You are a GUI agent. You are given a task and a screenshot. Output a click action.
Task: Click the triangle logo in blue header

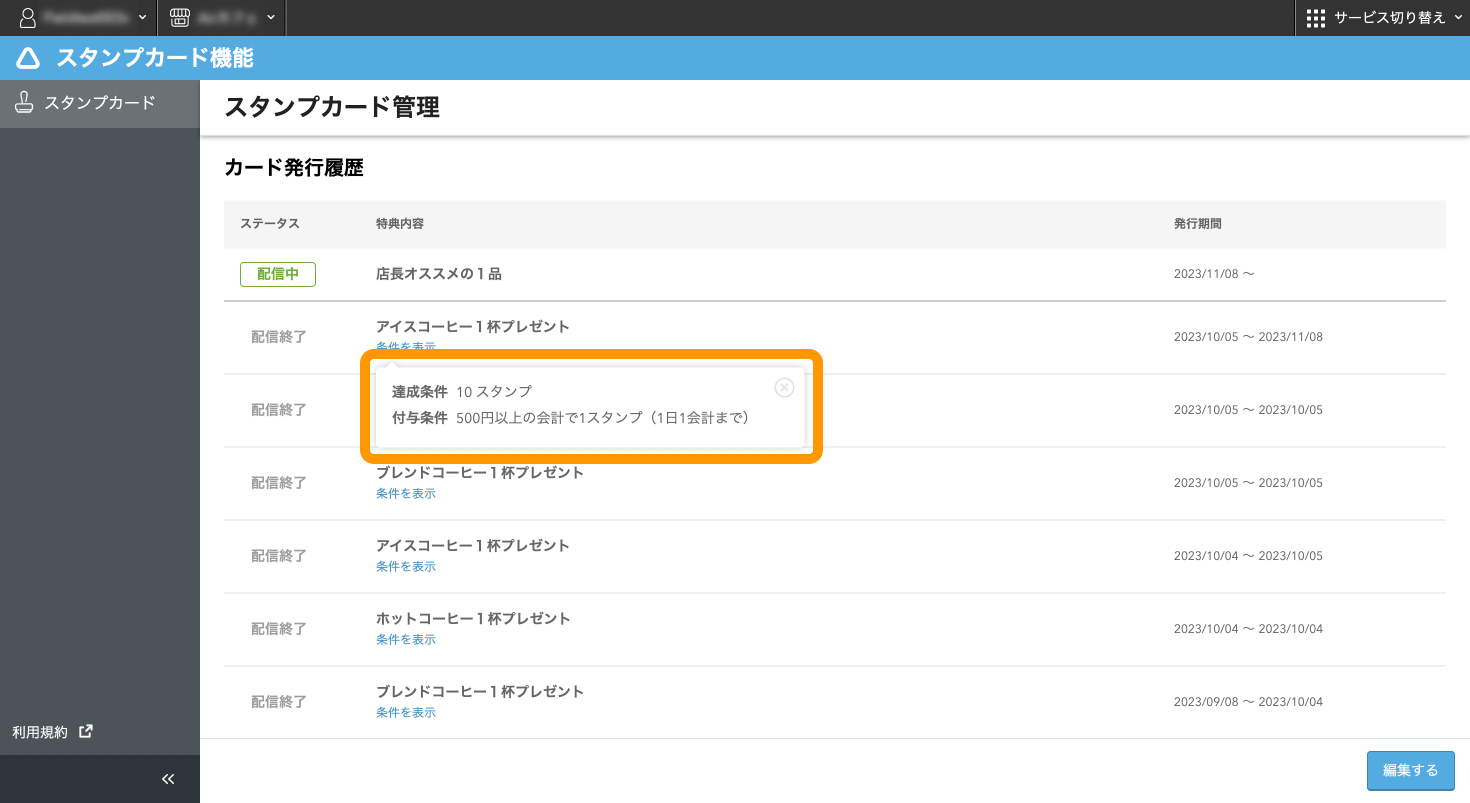(28, 59)
